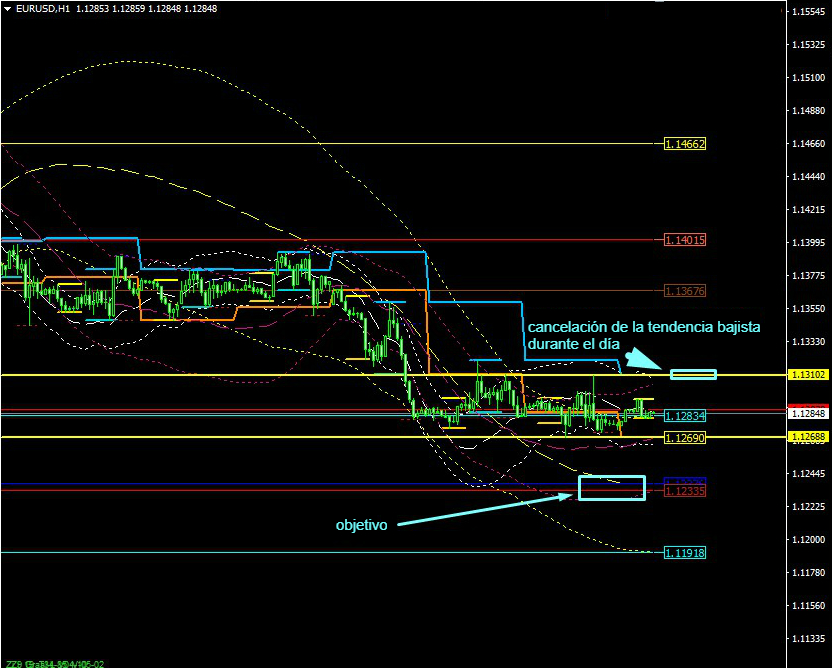Click the 1.15545 value on price scale
The height and width of the screenshot is (668, 832).
(x=808, y=12)
